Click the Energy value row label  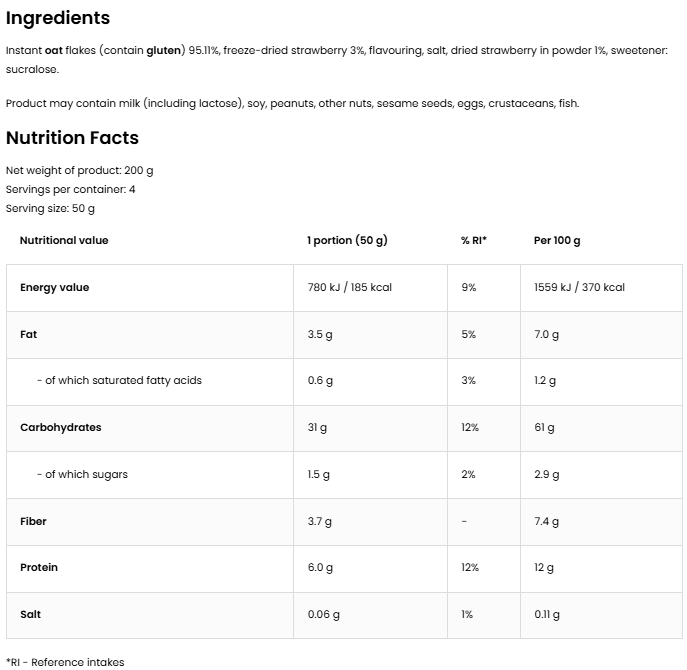pos(55,287)
